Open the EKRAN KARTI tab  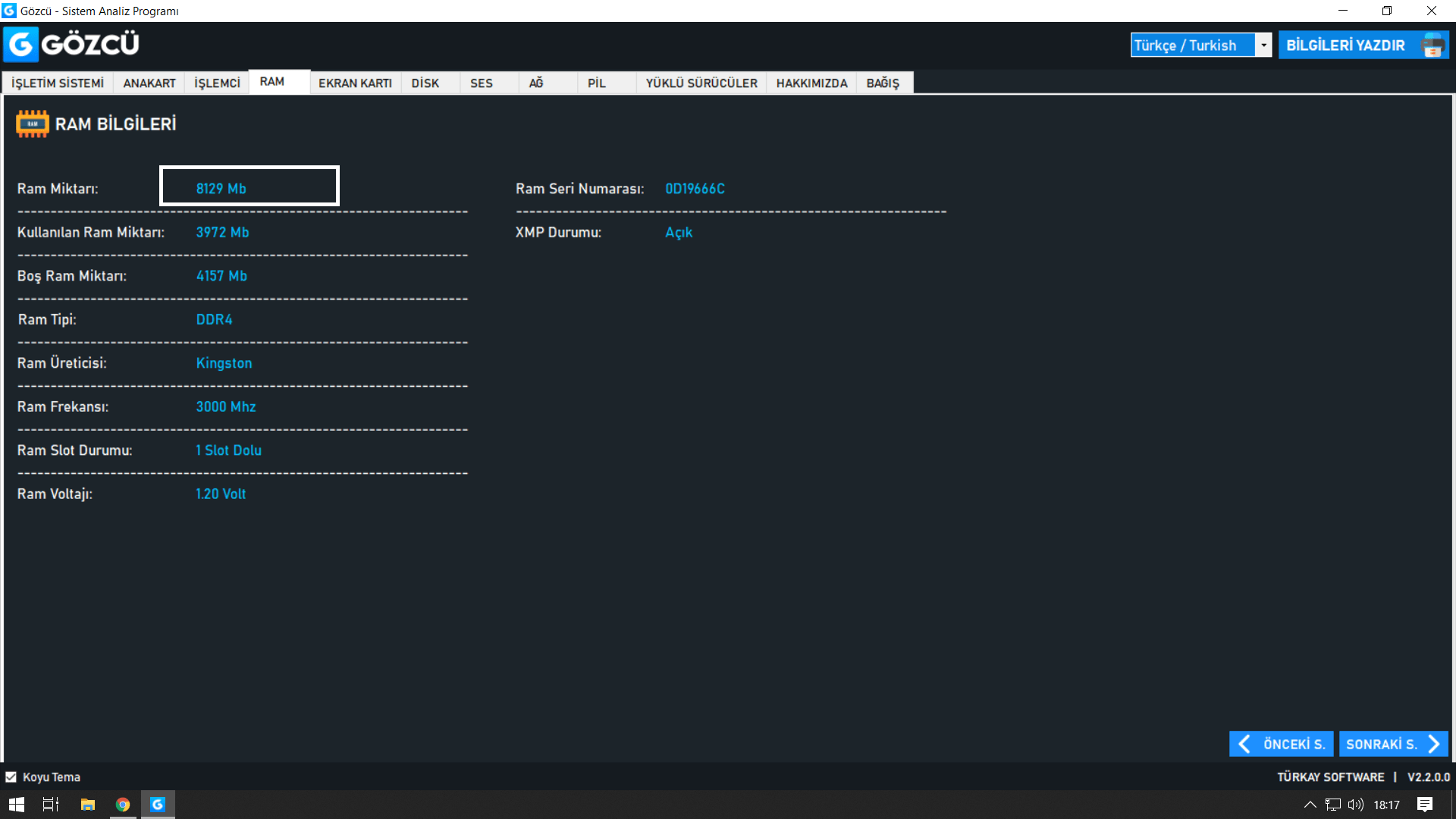355,83
